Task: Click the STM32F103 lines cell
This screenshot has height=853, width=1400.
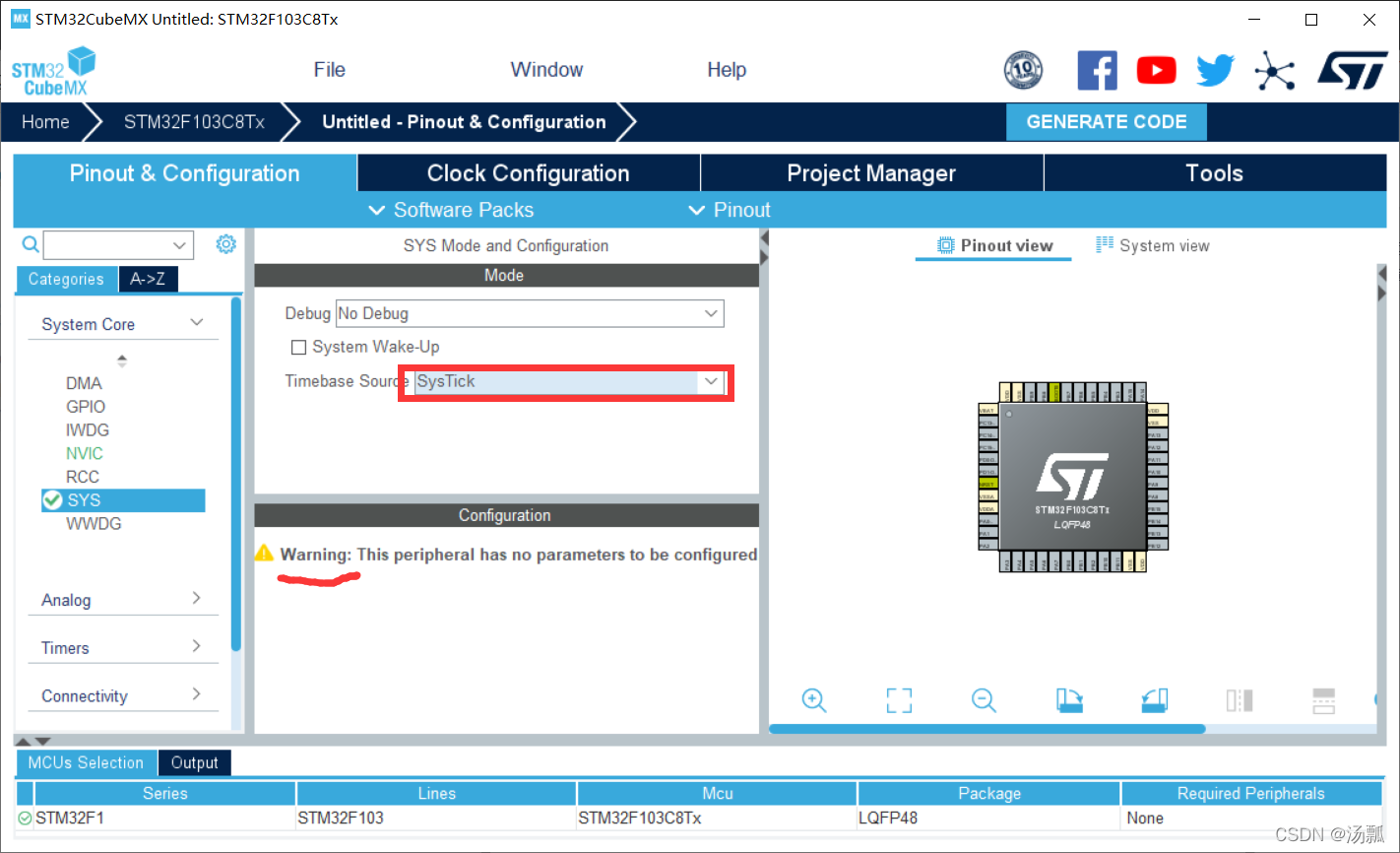Action: [436, 818]
